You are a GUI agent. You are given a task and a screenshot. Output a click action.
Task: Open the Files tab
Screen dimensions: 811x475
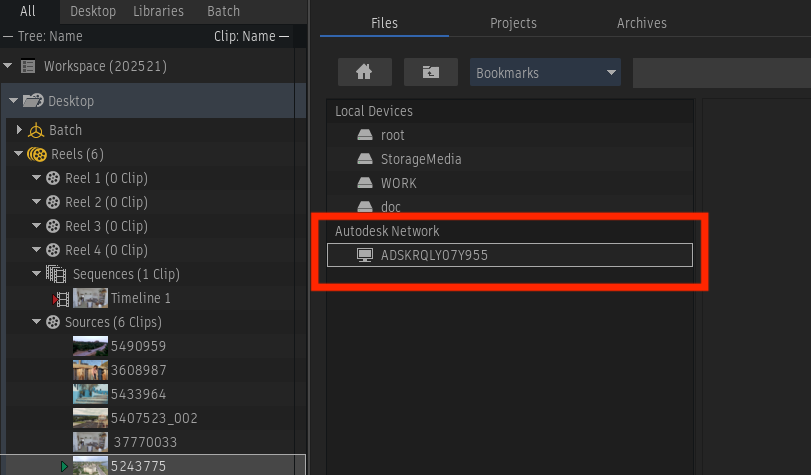[384, 23]
